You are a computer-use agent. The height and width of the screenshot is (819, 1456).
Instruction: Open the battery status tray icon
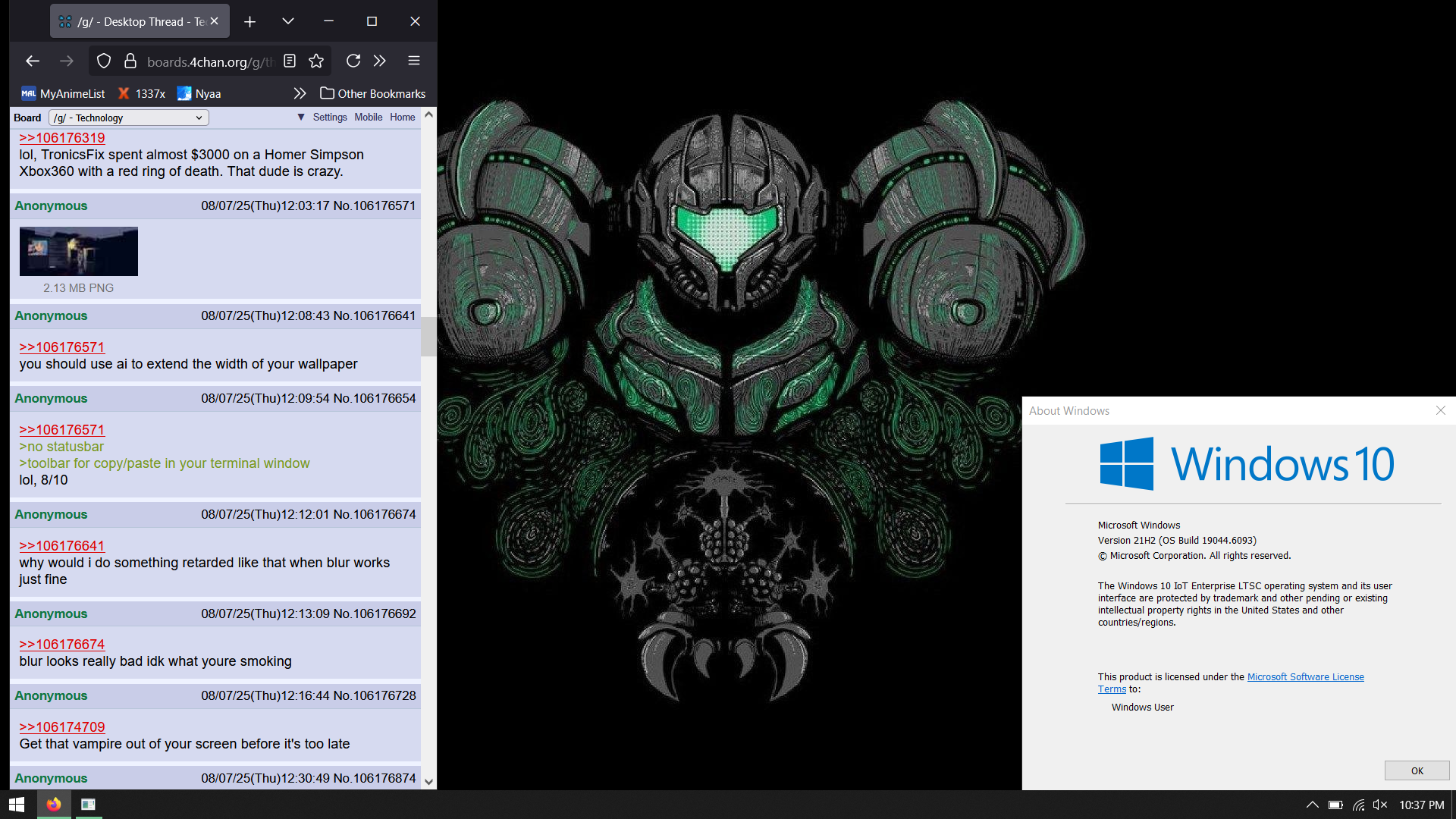coord(1335,805)
